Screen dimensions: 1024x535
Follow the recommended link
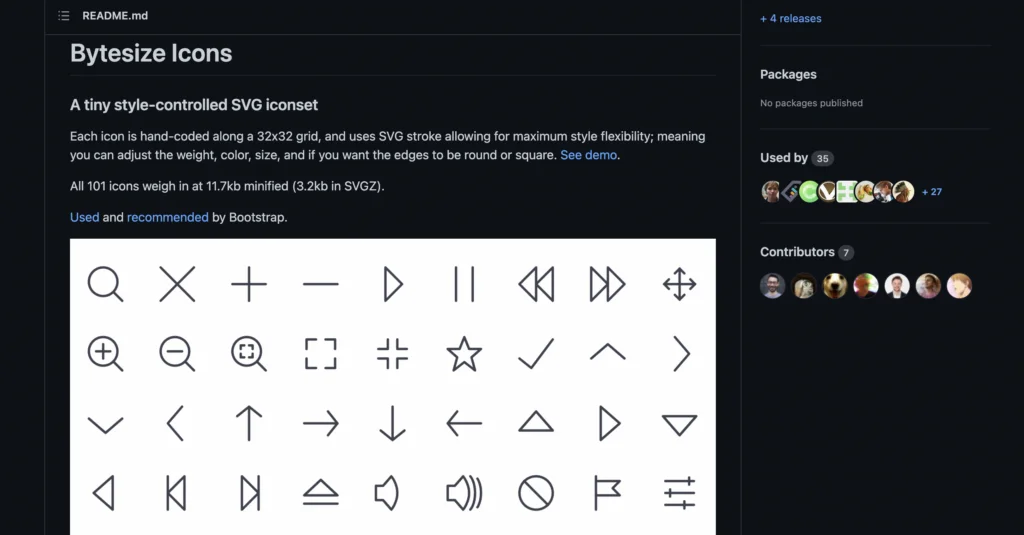[168, 217]
